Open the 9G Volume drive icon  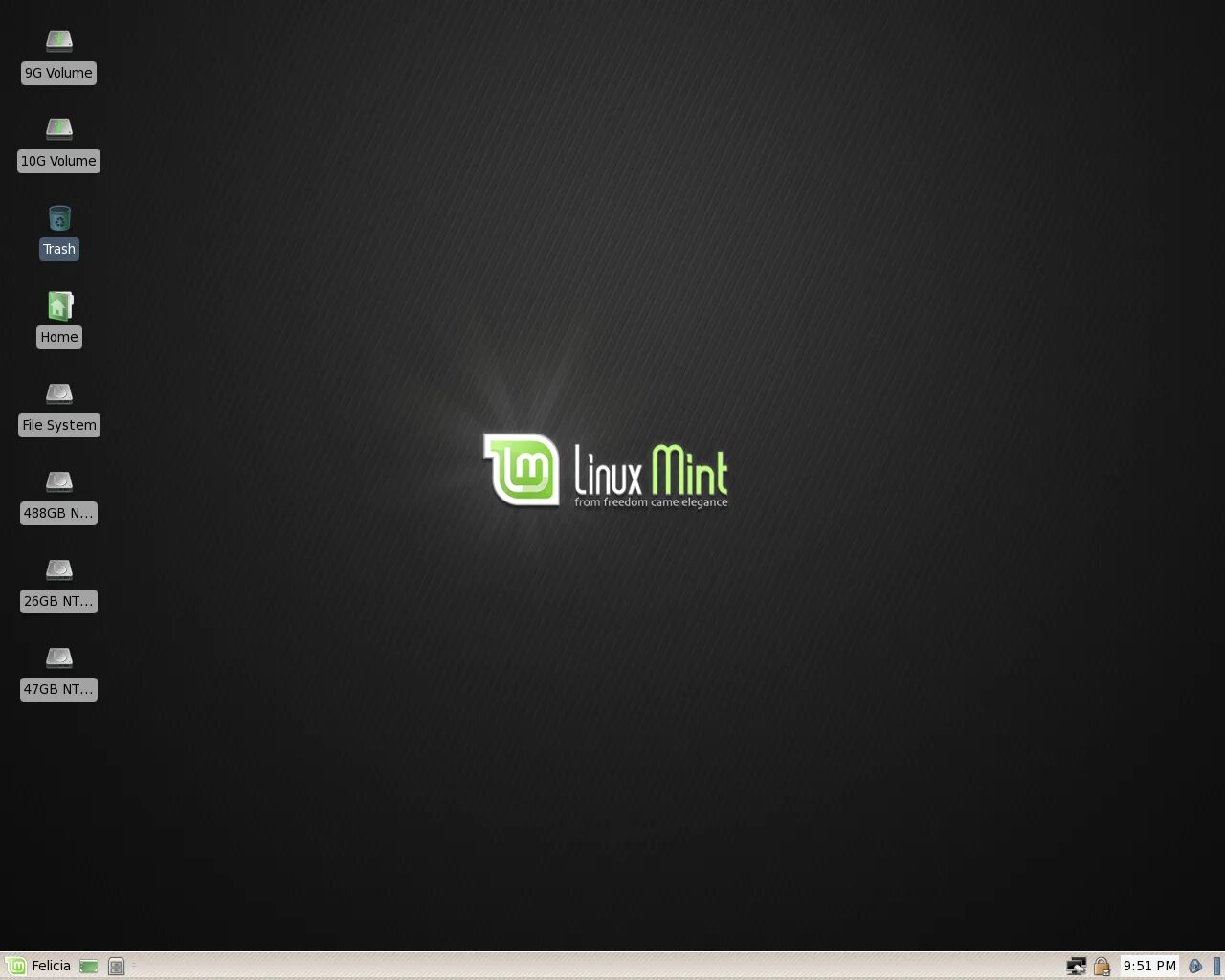[x=59, y=40]
